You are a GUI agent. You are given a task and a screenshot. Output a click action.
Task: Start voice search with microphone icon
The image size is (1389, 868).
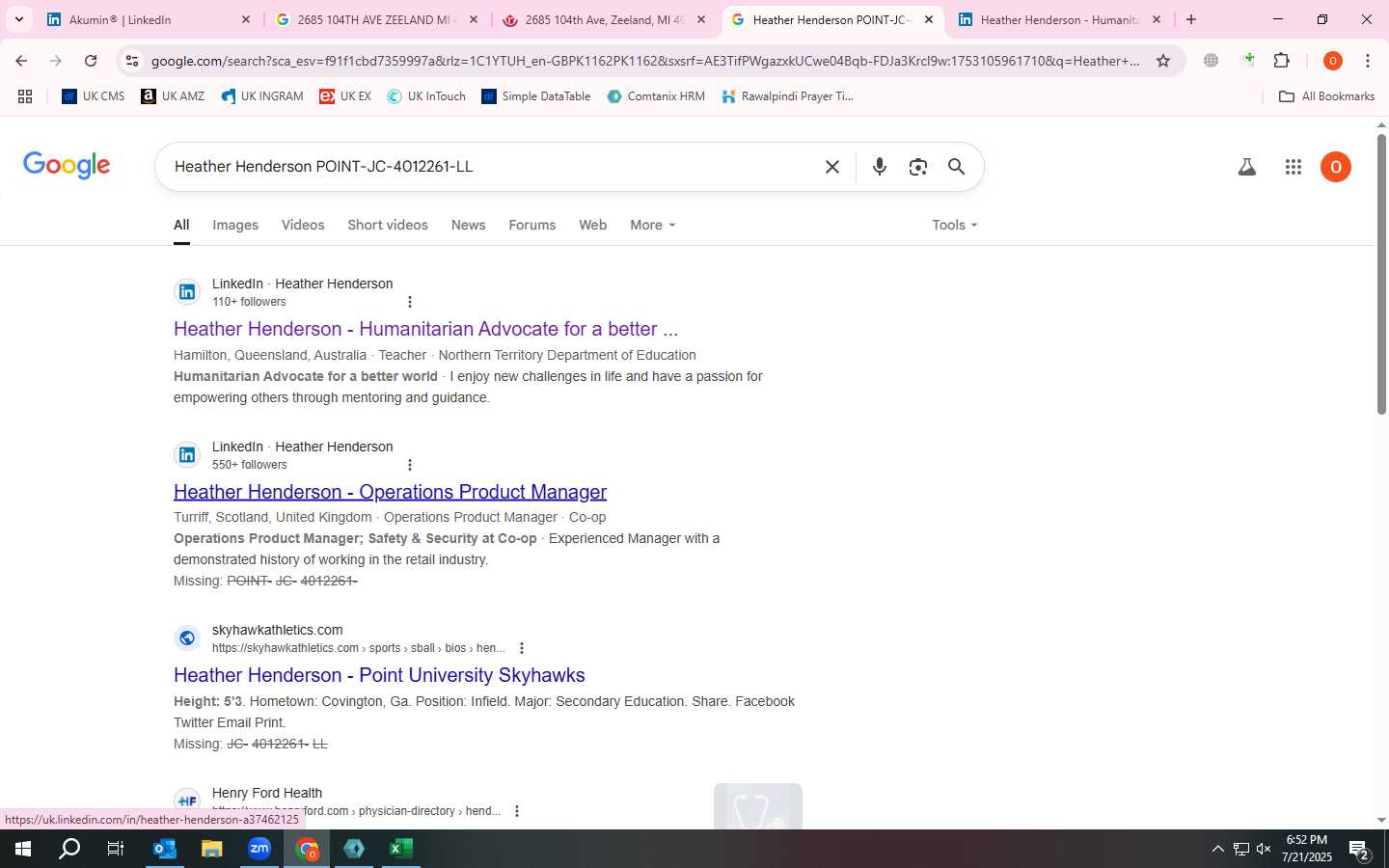pyautogui.click(x=880, y=167)
